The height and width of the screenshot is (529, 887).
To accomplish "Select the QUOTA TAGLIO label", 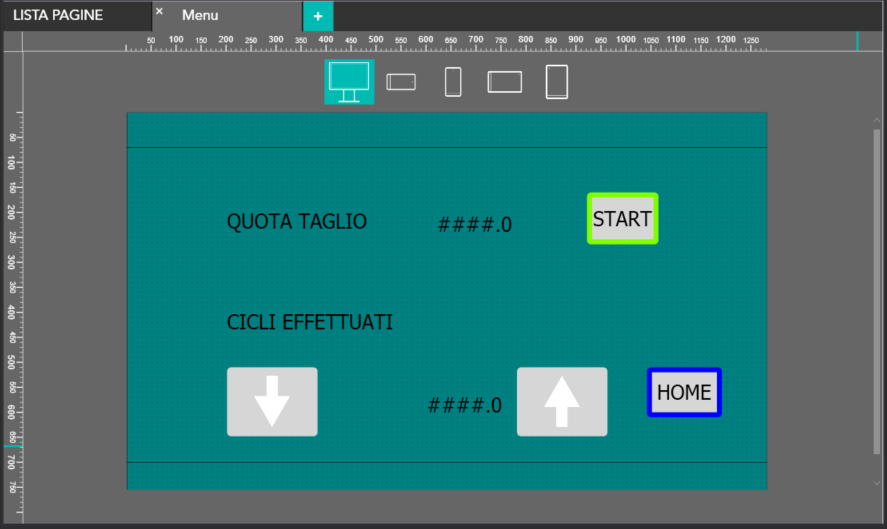I will pyautogui.click(x=297, y=222).
